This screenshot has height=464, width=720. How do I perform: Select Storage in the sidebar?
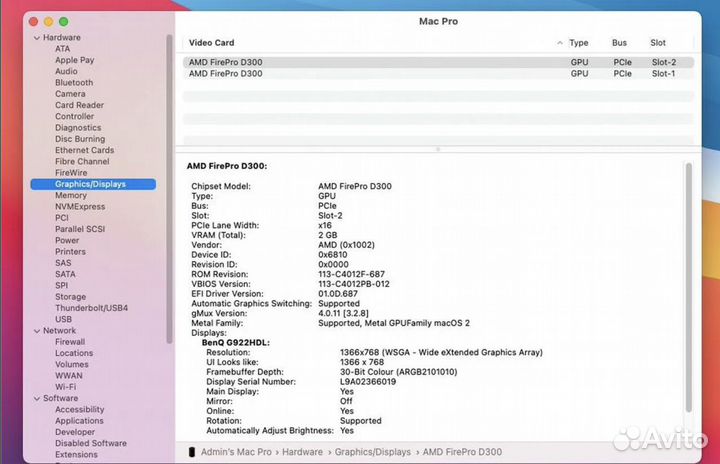click(x=70, y=297)
